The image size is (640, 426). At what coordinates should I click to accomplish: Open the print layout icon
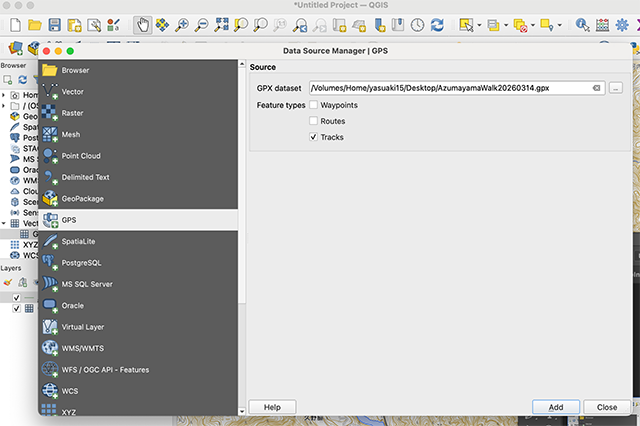[94, 25]
